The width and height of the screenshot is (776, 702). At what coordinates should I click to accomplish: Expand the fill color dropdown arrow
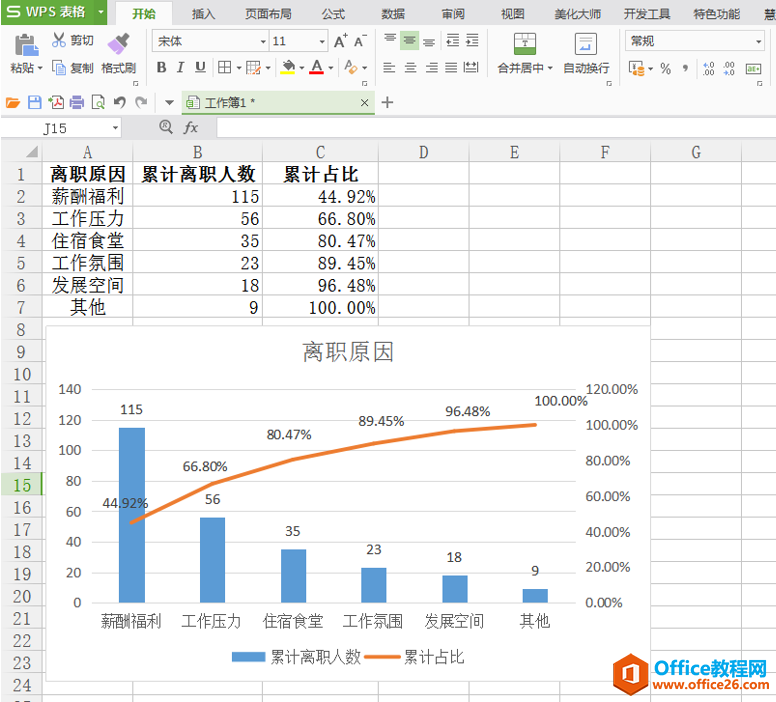point(301,68)
